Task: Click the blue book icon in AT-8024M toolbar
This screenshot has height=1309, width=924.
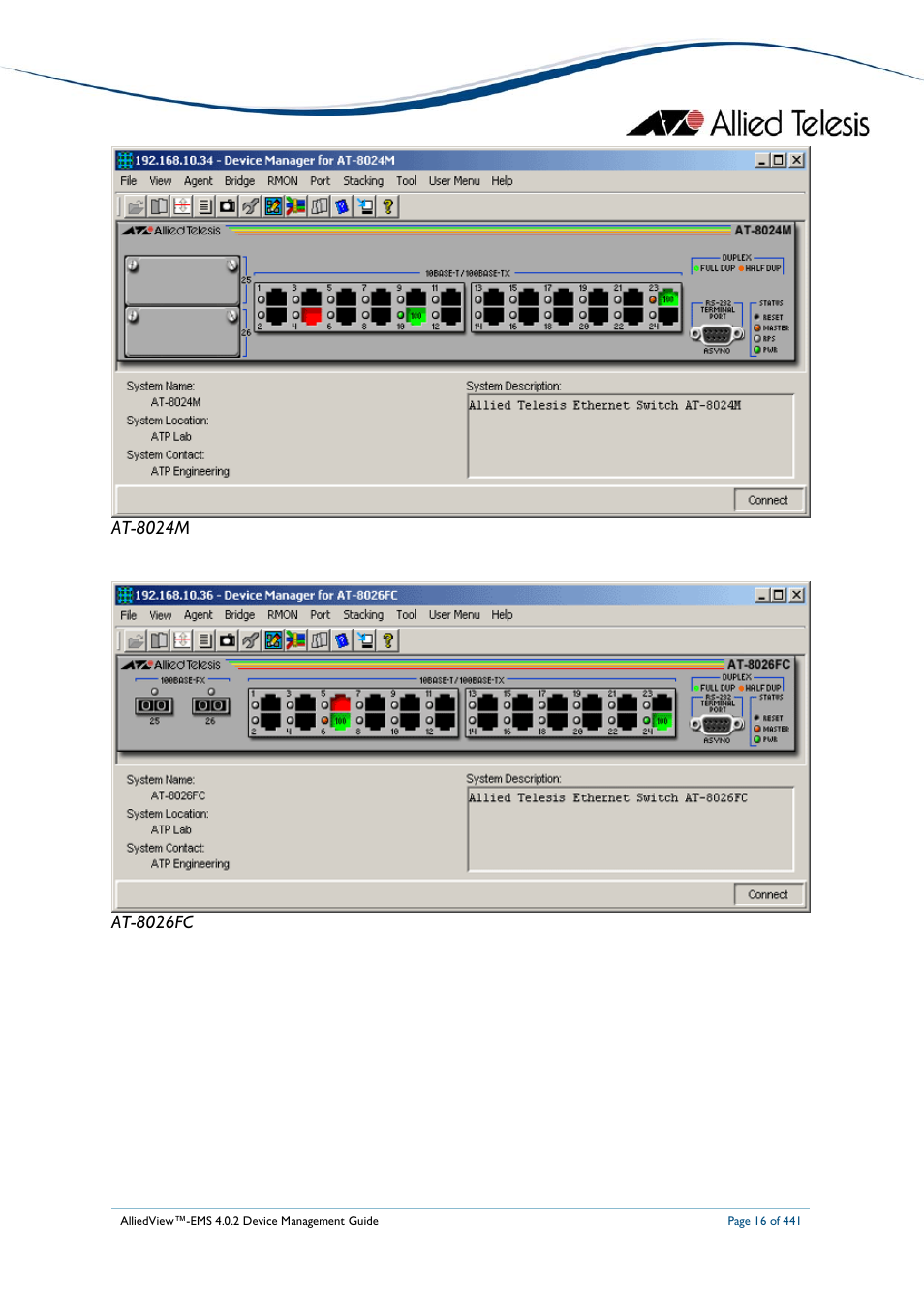Action: [342, 206]
